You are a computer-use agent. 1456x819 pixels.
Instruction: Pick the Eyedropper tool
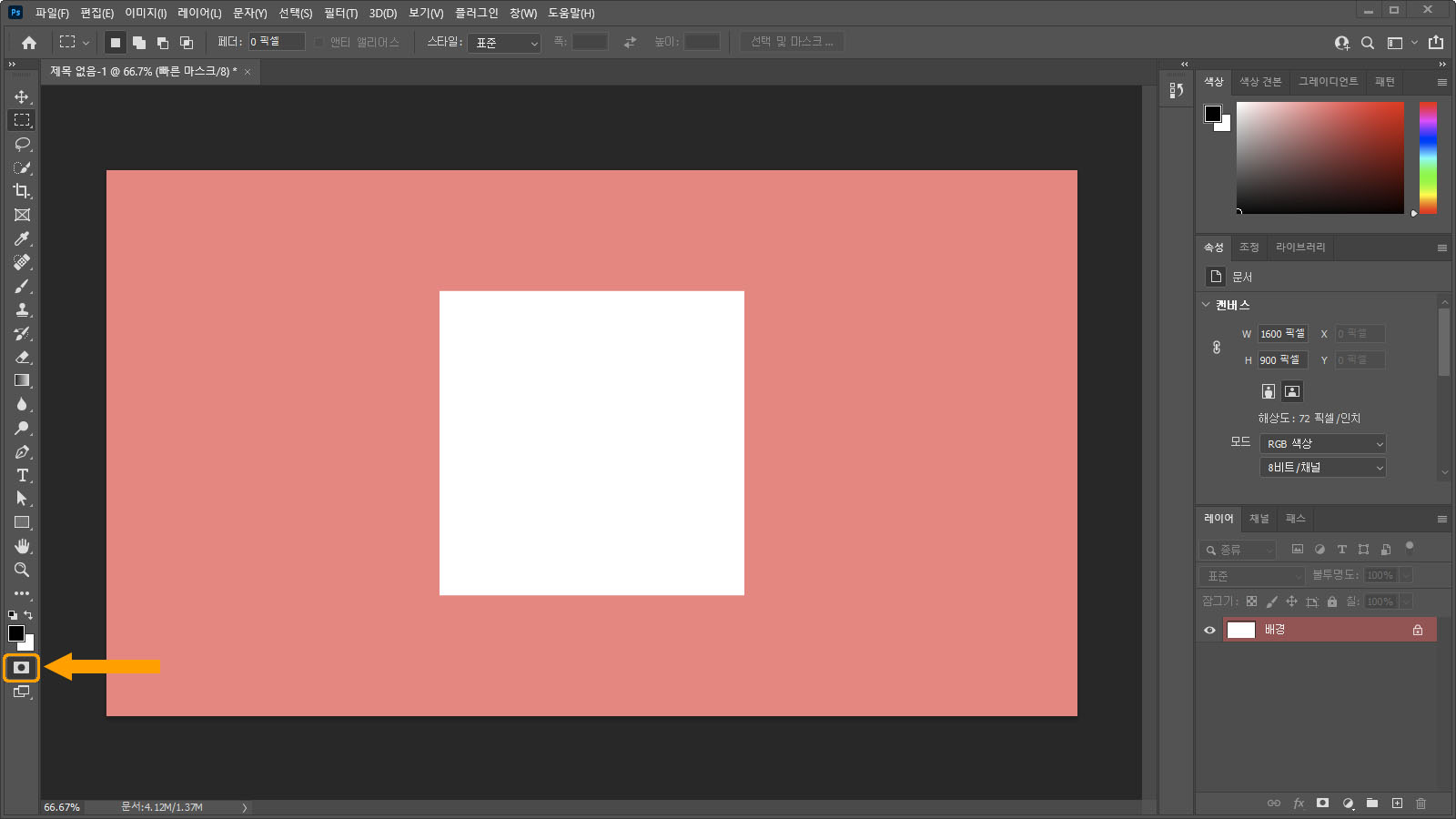[x=22, y=238]
